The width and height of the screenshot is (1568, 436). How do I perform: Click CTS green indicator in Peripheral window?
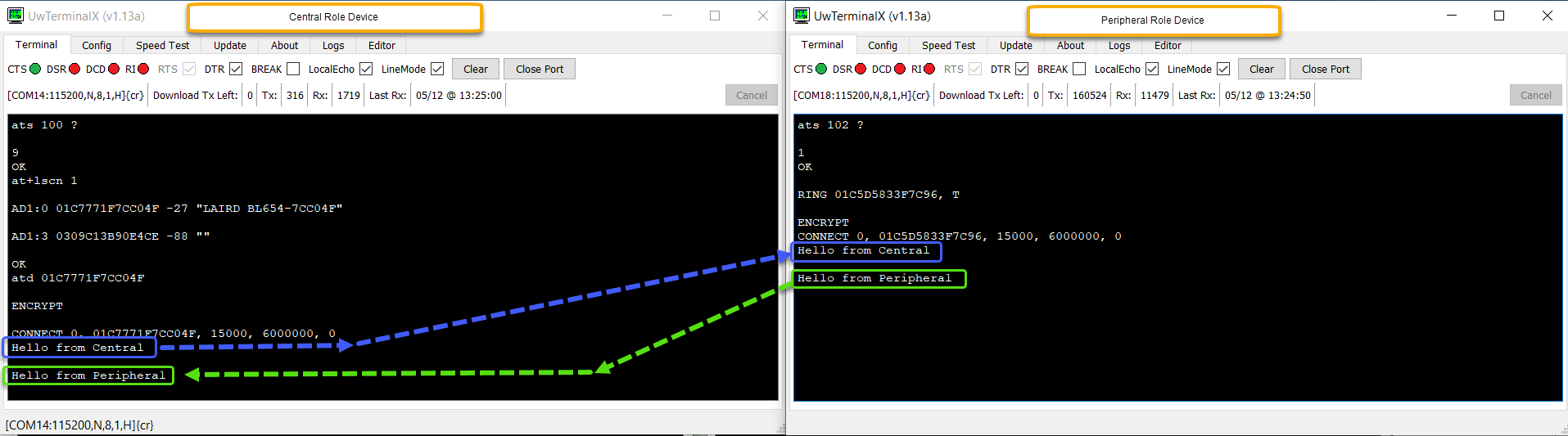point(821,69)
